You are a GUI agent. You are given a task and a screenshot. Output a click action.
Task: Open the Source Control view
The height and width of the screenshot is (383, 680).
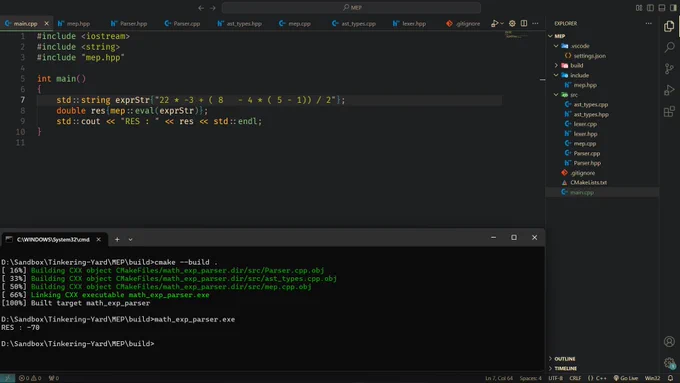(669, 69)
